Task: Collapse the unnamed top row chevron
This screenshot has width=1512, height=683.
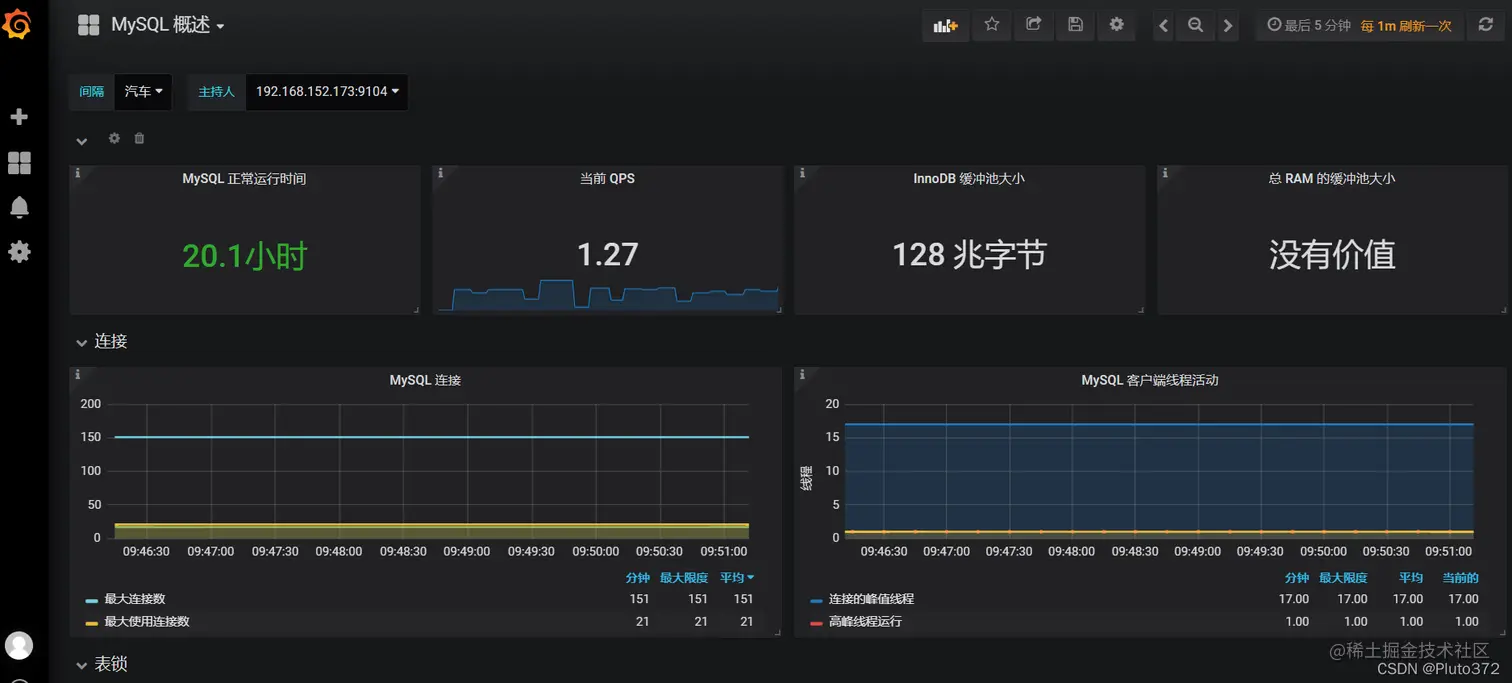Action: 82,141
